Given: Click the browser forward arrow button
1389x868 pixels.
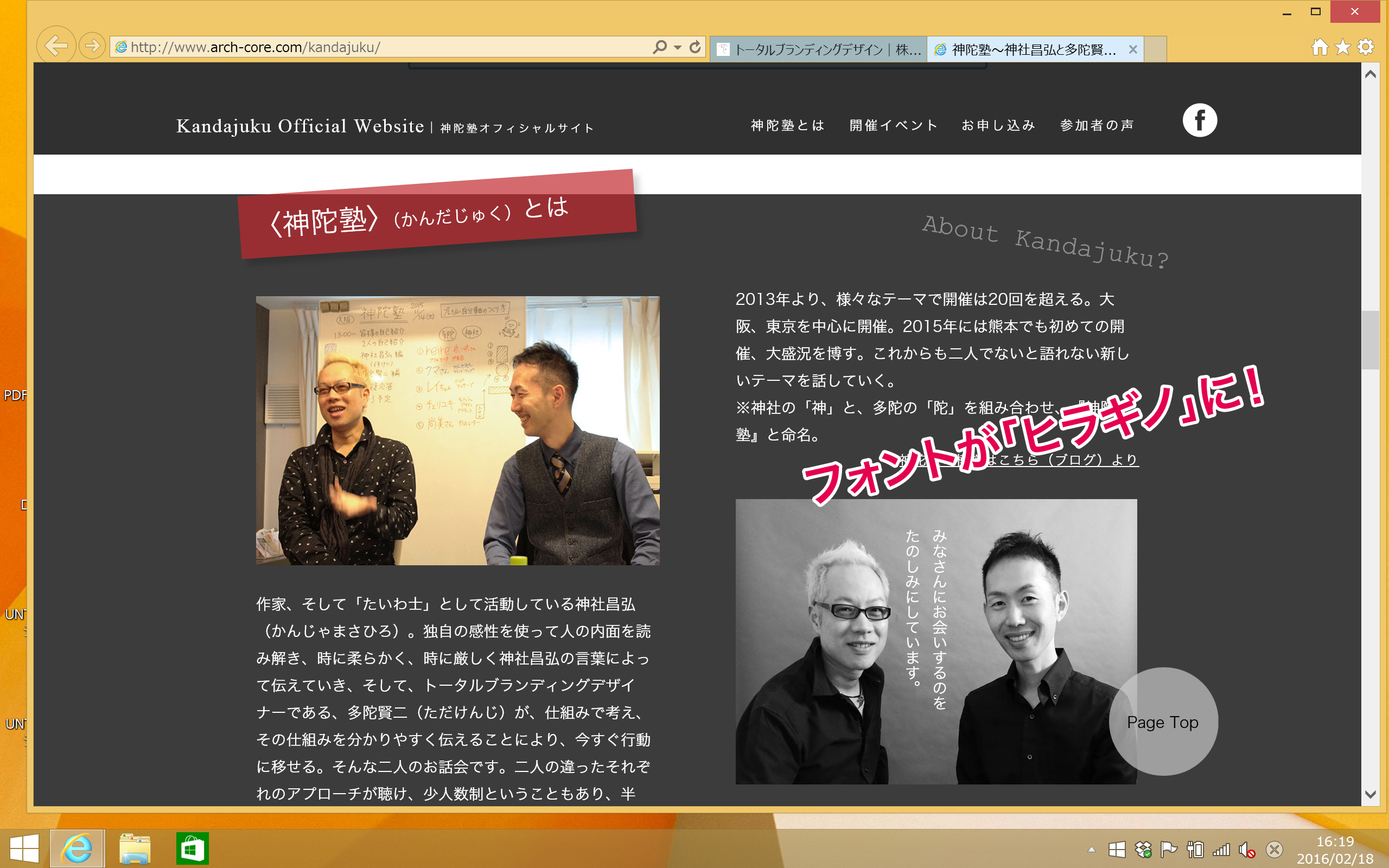Looking at the screenshot, I should pyautogui.click(x=92, y=46).
